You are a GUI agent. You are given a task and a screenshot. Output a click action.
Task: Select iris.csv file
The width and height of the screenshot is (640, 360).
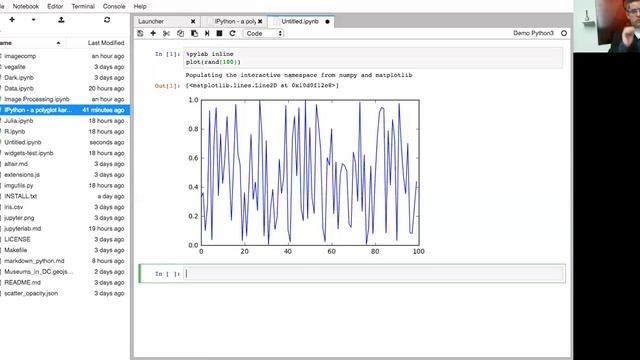pos(65,207)
